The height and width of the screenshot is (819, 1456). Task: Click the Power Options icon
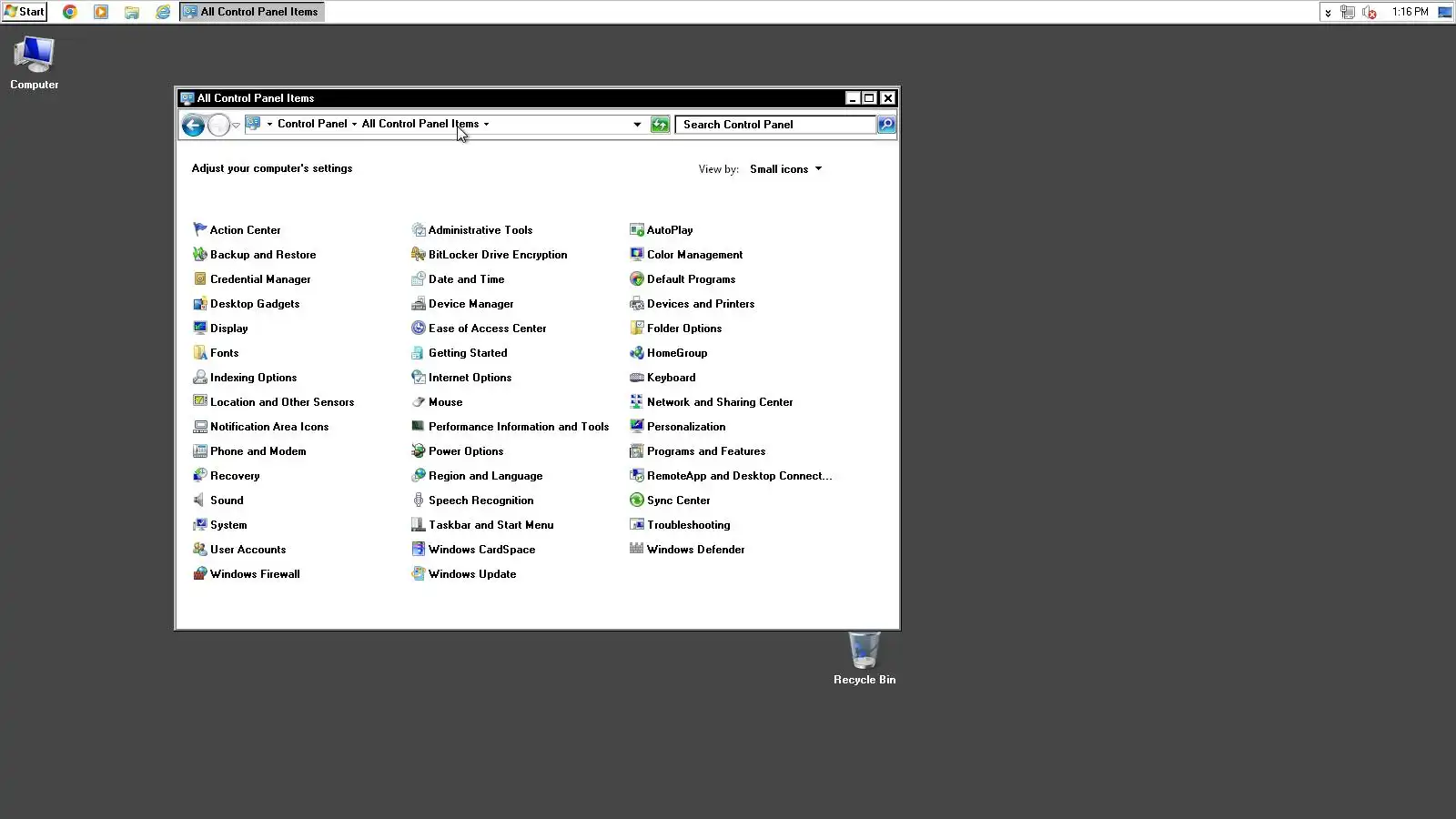click(x=419, y=450)
